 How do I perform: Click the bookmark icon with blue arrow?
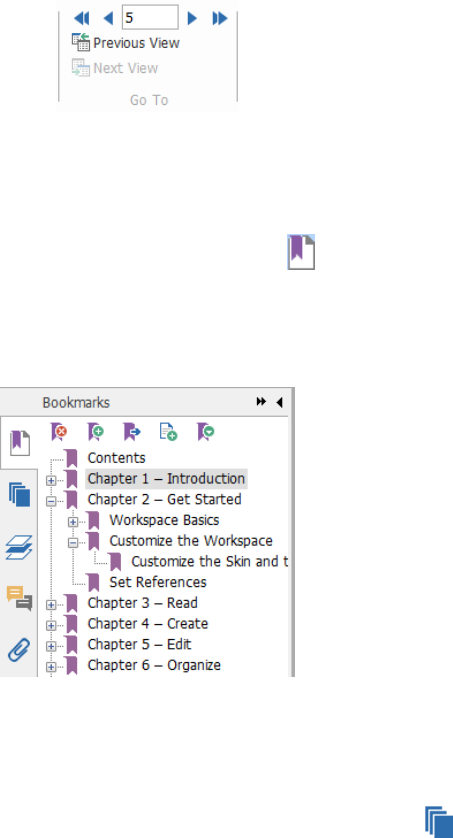coord(131,431)
